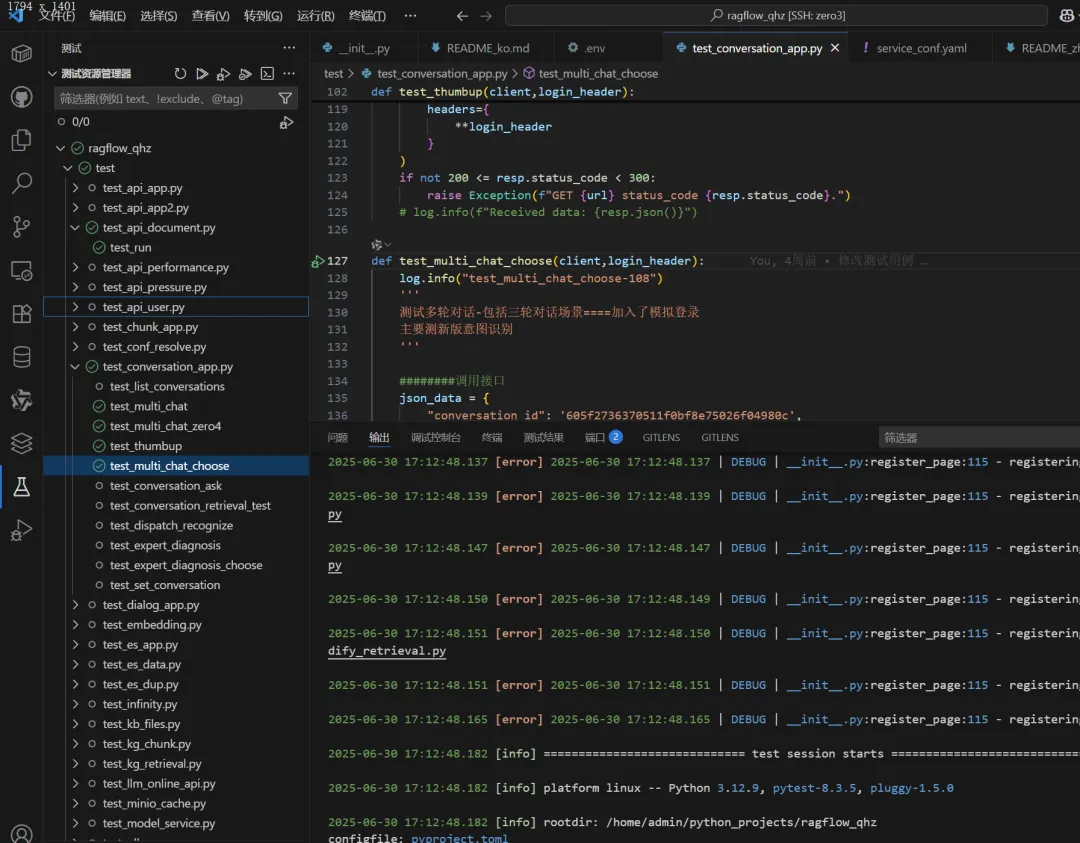Refresh tests in Test Explorer toolbar
Screen dimensions: 1080x843
[180, 74]
